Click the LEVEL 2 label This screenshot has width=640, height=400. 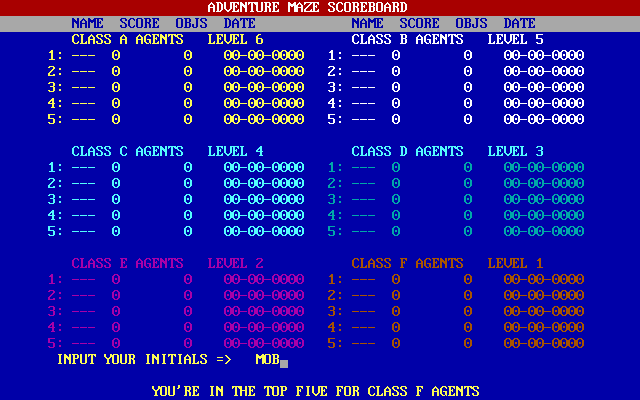pyautogui.click(x=236, y=263)
